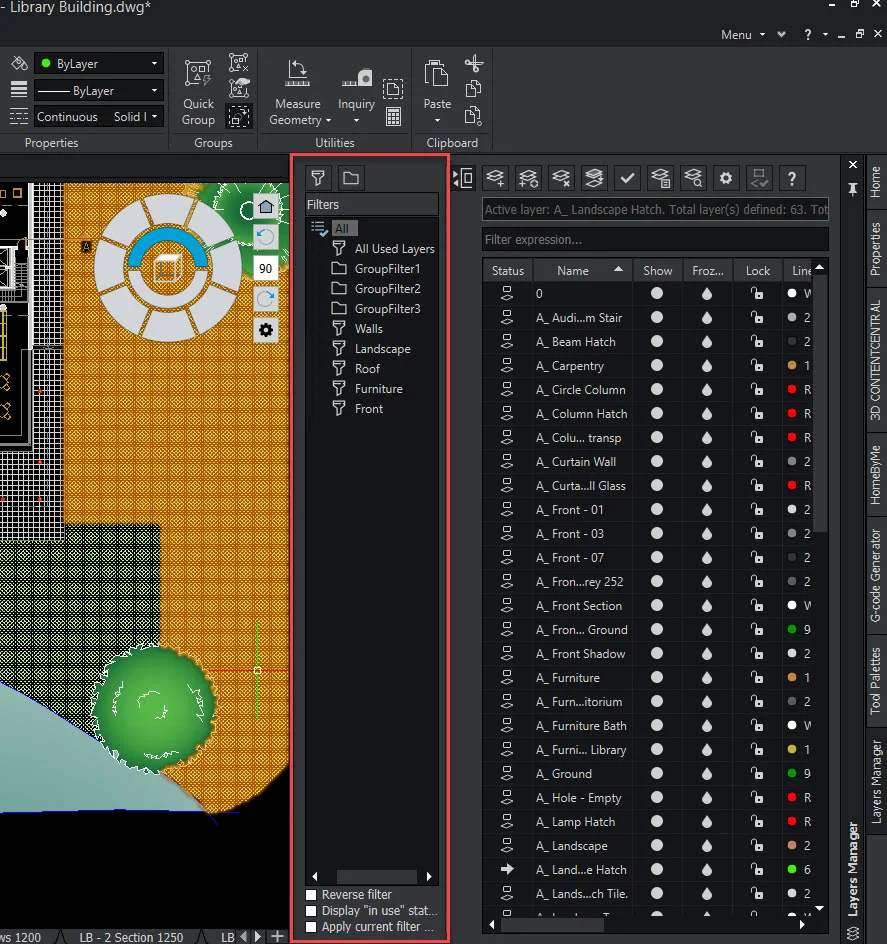This screenshot has width=887, height=944.
Task: Select the Landscape filter in tree
Action: pyautogui.click(x=382, y=349)
